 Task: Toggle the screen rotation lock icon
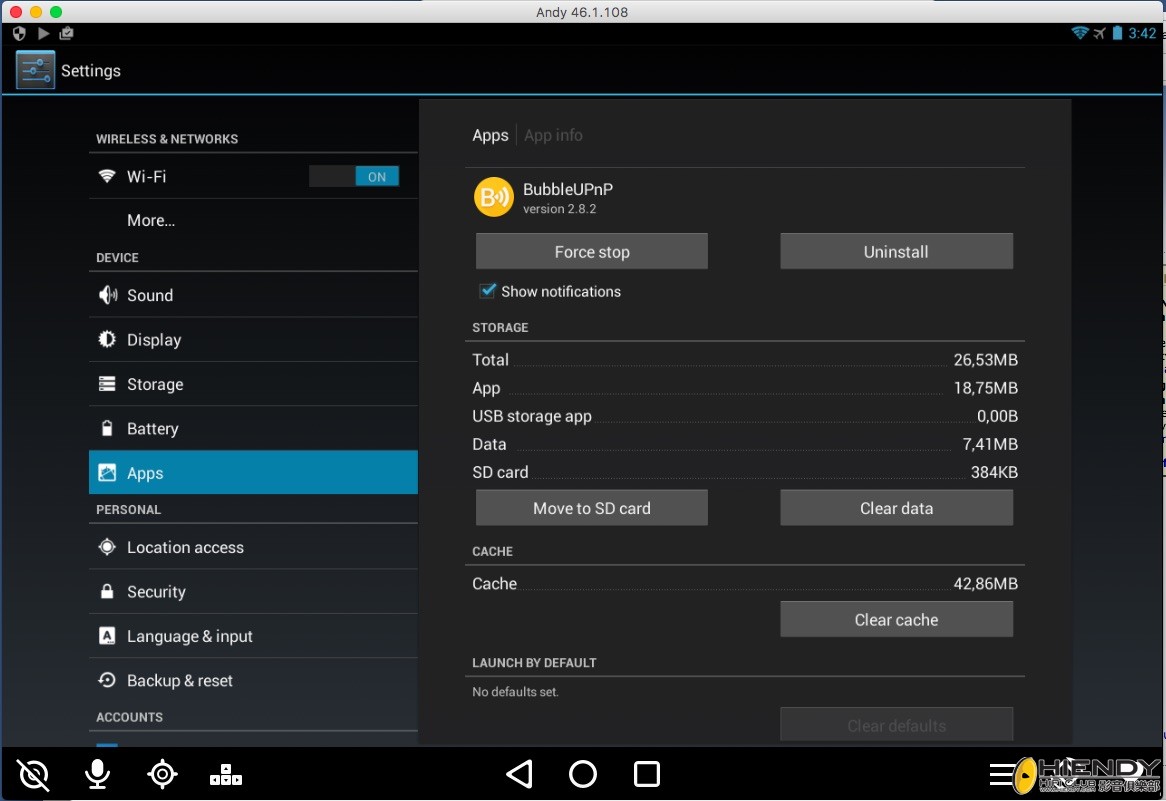pos(33,774)
